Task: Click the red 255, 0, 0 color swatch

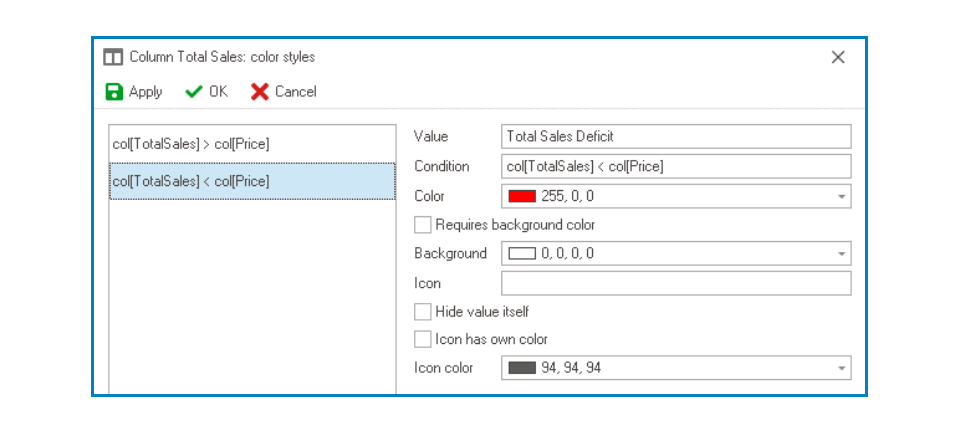Action: pos(522,196)
